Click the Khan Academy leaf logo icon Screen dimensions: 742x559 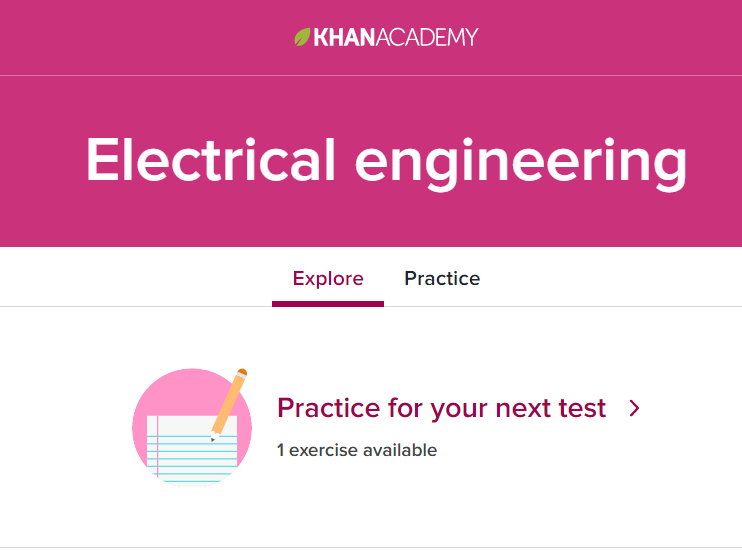click(302, 37)
